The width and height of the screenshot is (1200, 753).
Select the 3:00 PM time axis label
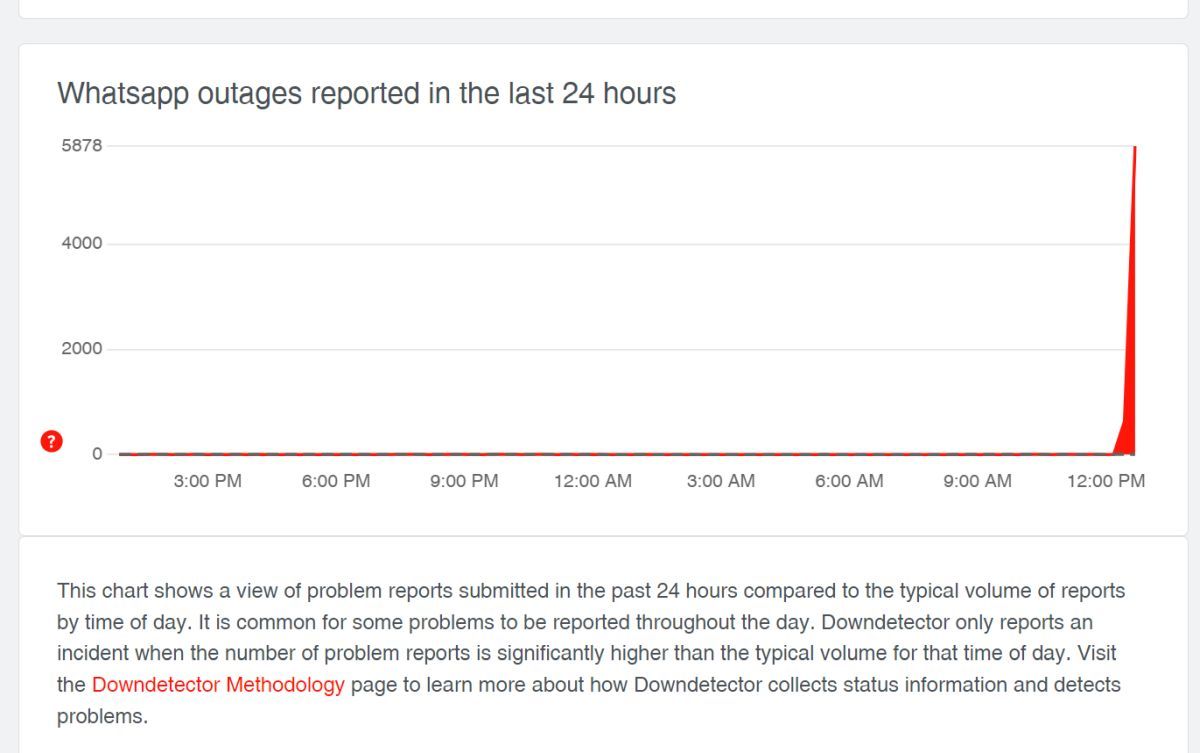tap(207, 481)
